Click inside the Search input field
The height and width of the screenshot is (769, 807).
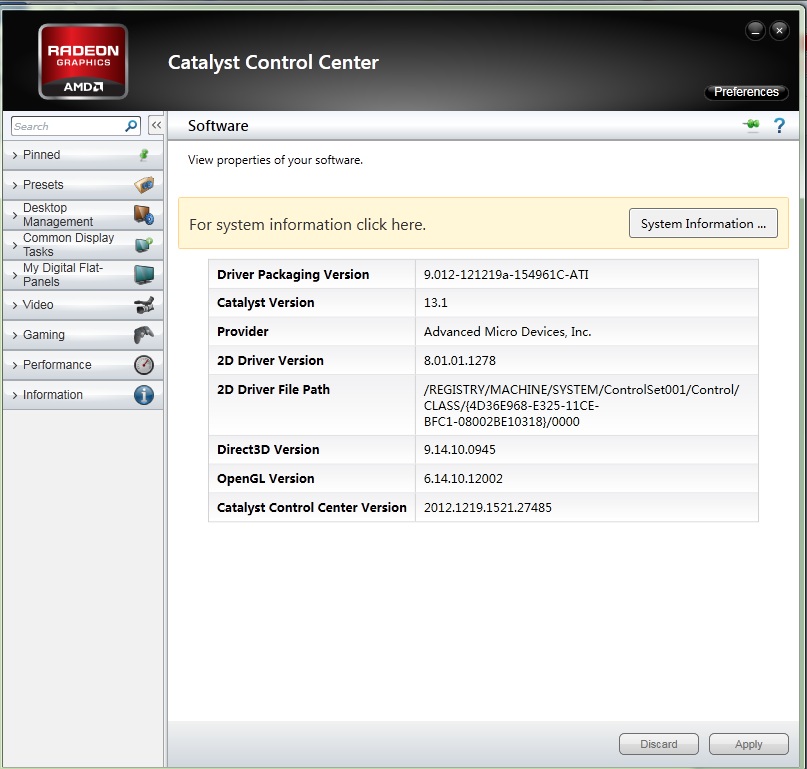[66, 126]
